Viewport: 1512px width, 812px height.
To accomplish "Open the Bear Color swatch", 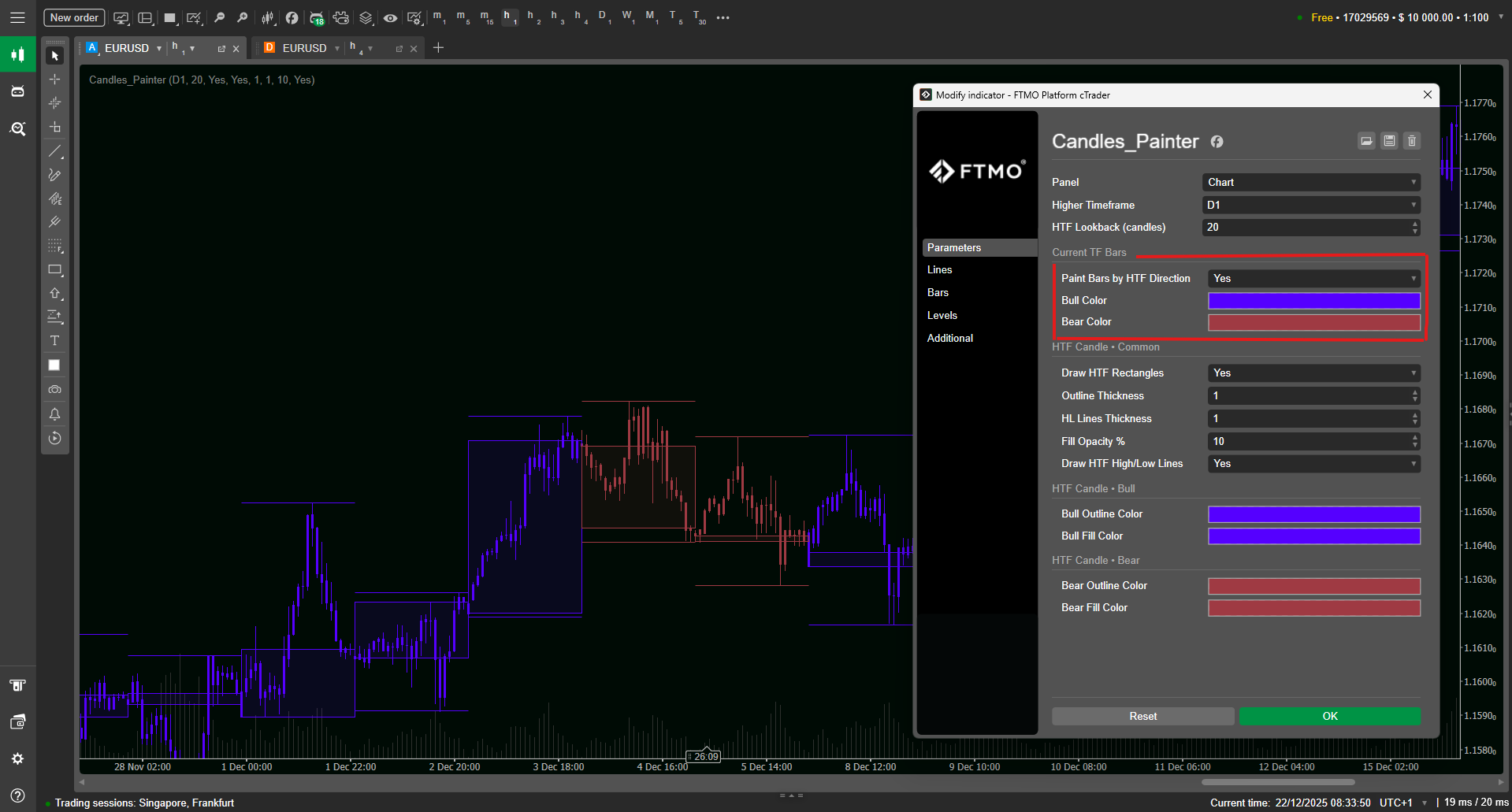I will pos(1313,322).
